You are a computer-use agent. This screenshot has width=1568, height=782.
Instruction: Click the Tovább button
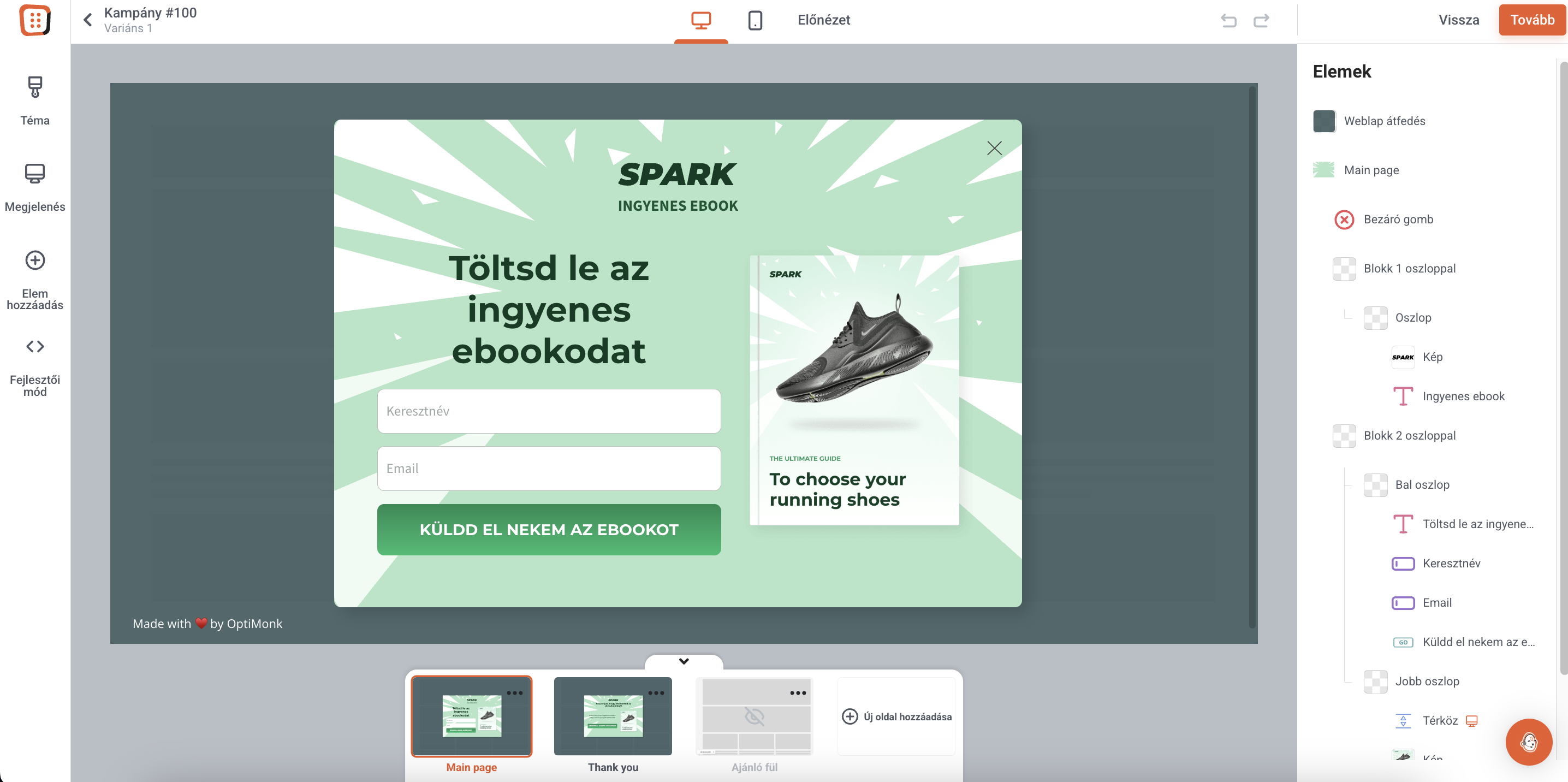point(1532,20)
